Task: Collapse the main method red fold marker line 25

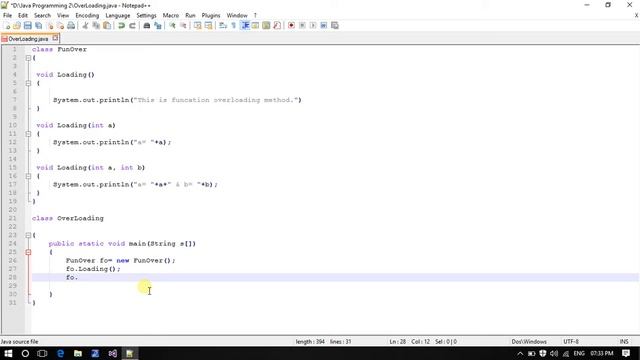Action: coord(28,252)
